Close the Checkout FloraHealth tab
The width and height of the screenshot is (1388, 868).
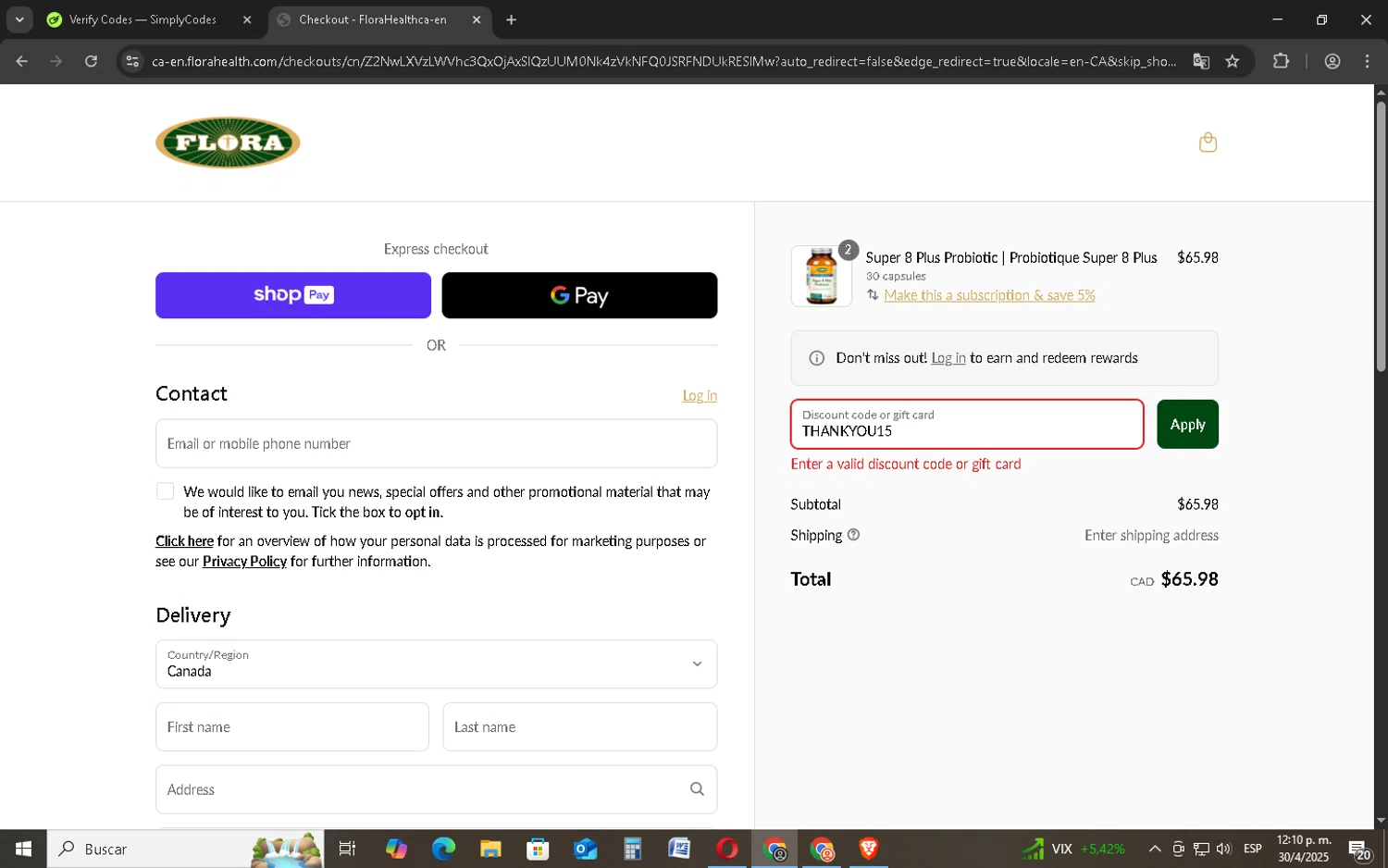[x=477, y=19]
